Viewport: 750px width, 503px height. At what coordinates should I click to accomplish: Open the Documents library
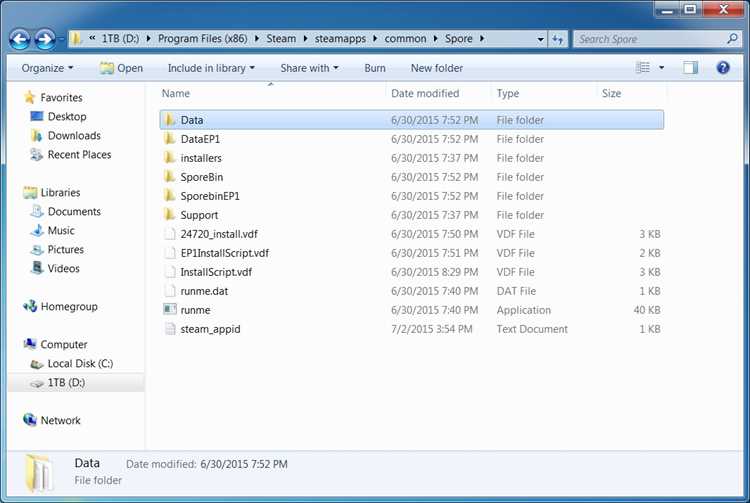click(74, 211)
